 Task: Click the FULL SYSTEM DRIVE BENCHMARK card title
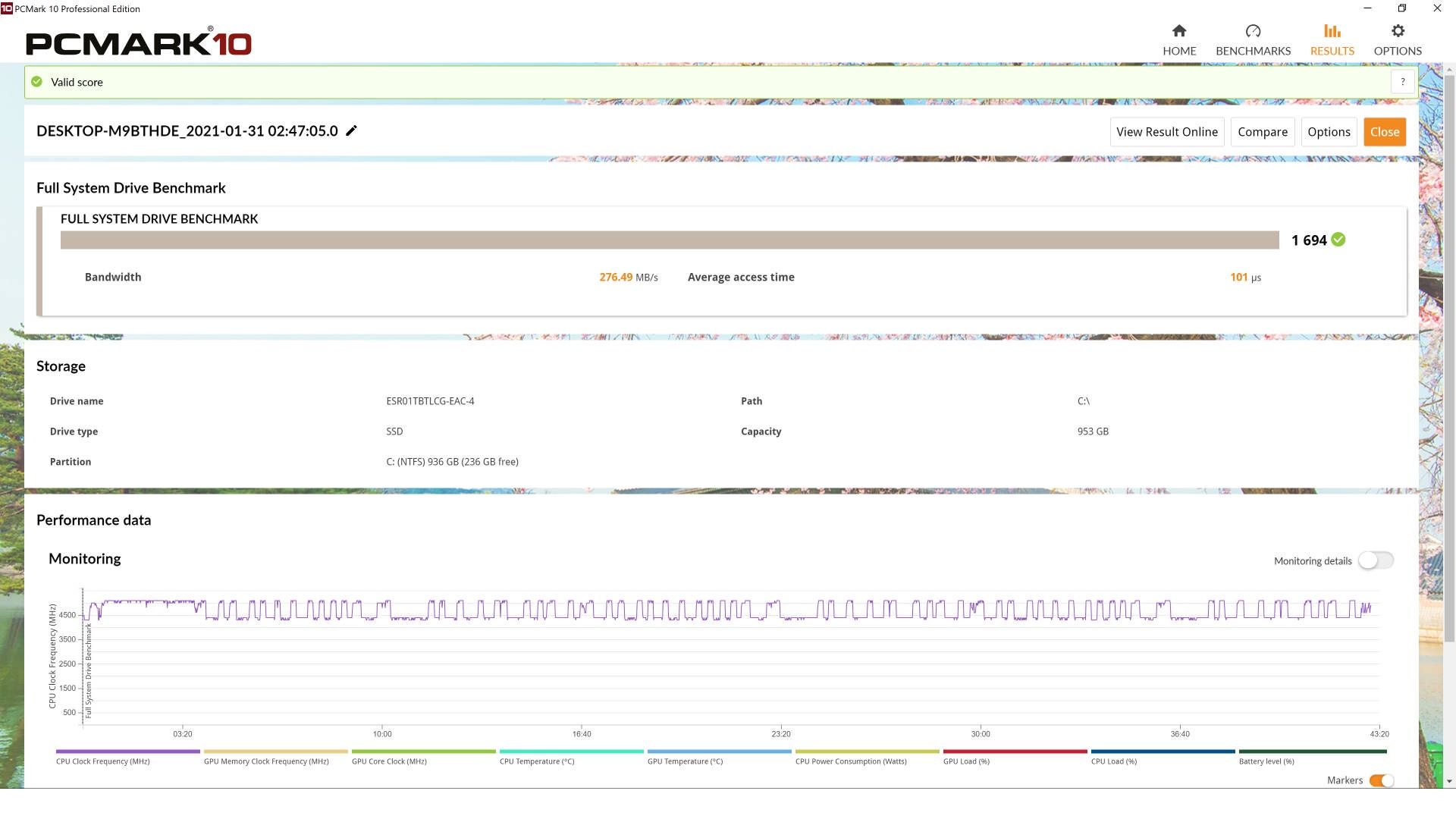(159, 219)
